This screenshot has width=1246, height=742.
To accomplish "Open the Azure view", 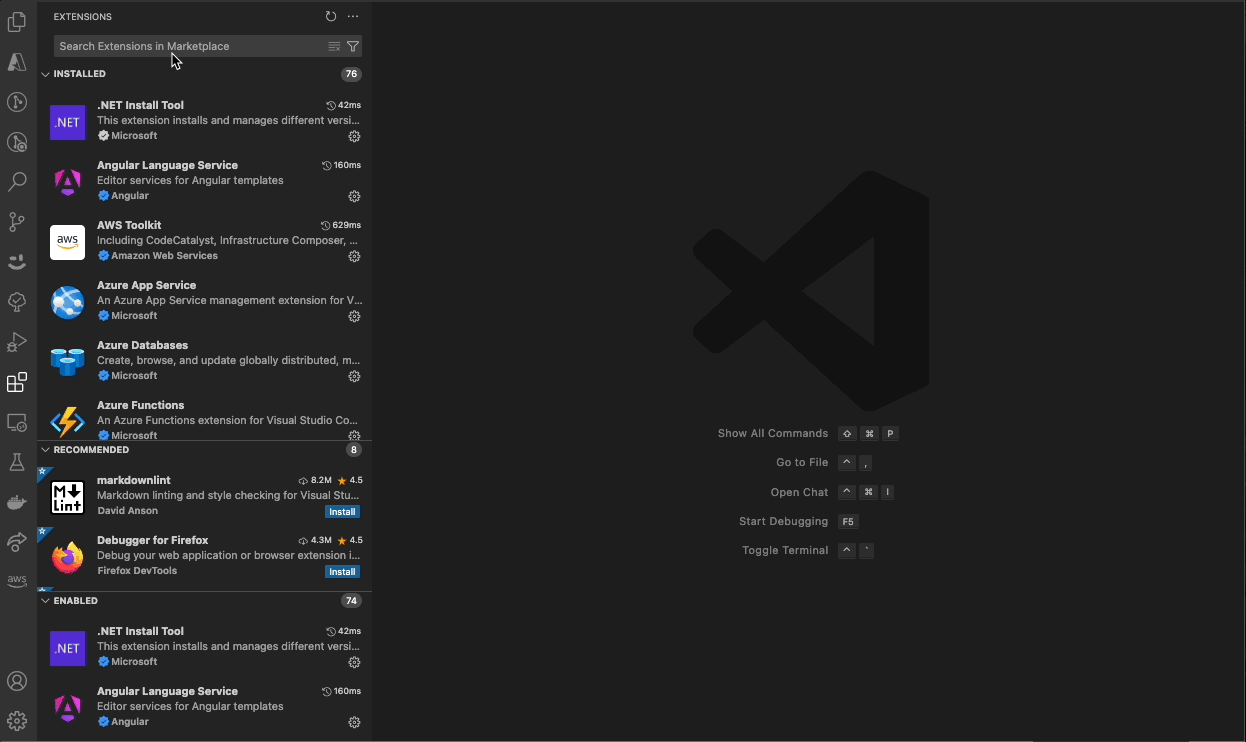I will (16, 62).
